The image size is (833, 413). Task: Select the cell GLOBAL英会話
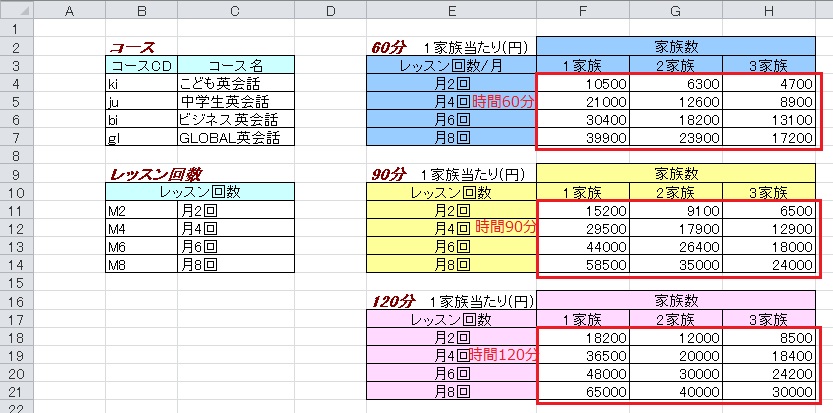click(236, 137)
